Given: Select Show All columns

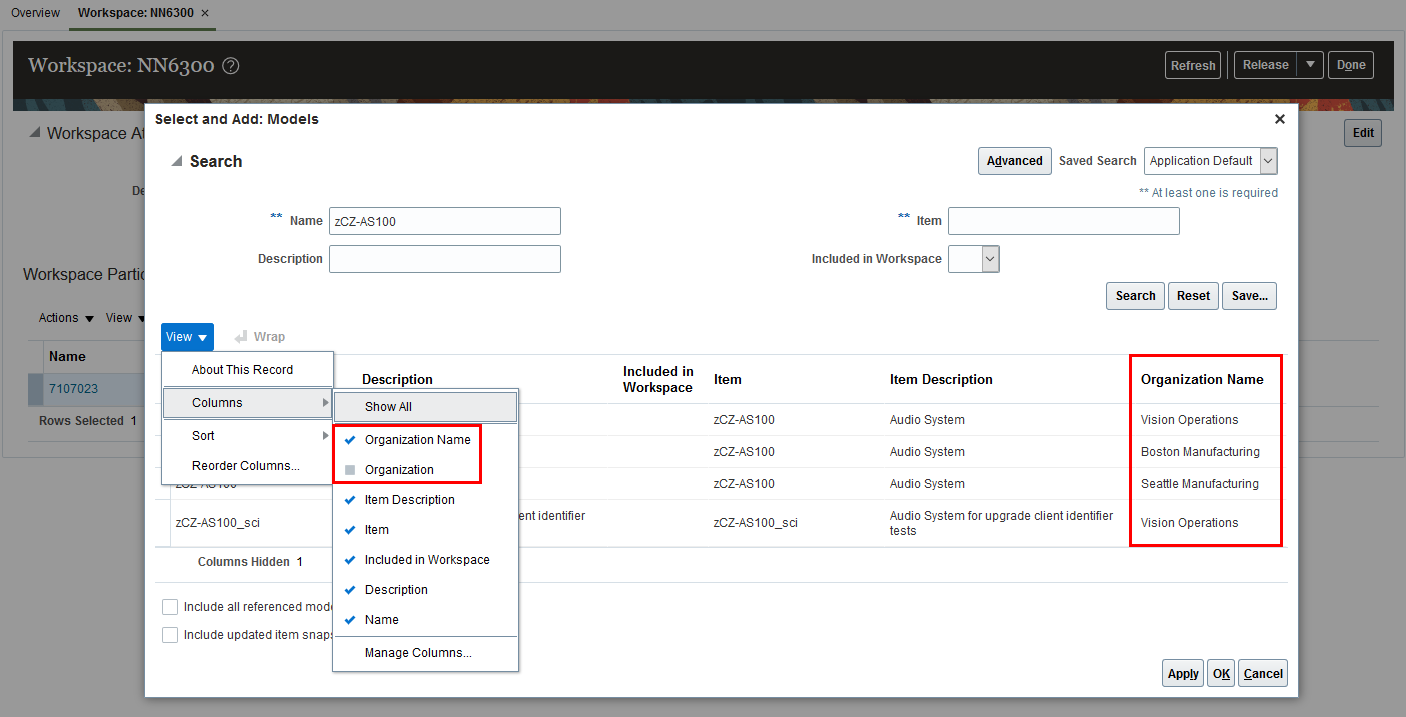Looking at the screenshot, I should coord(425,407).
